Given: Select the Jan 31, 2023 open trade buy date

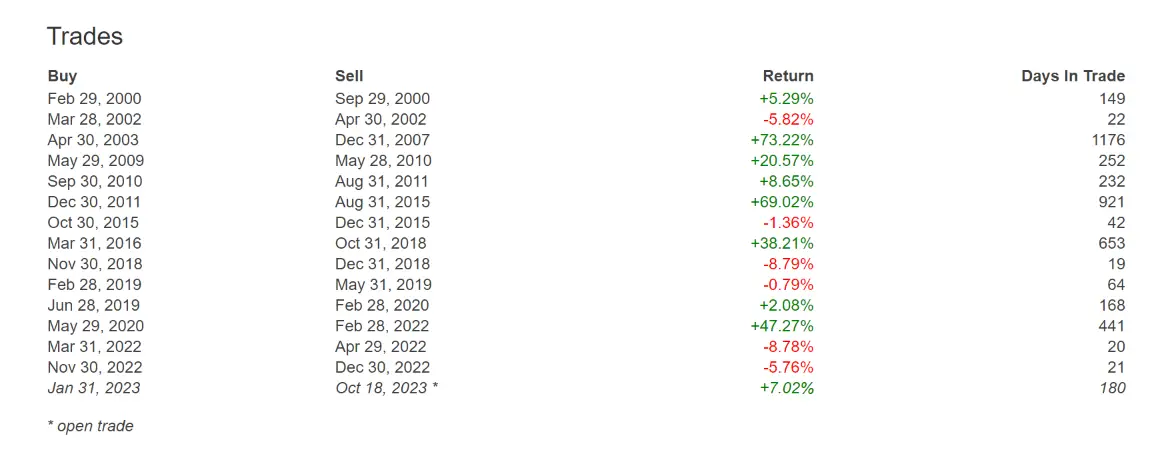Looking at the screenshot, I should 93,388.
